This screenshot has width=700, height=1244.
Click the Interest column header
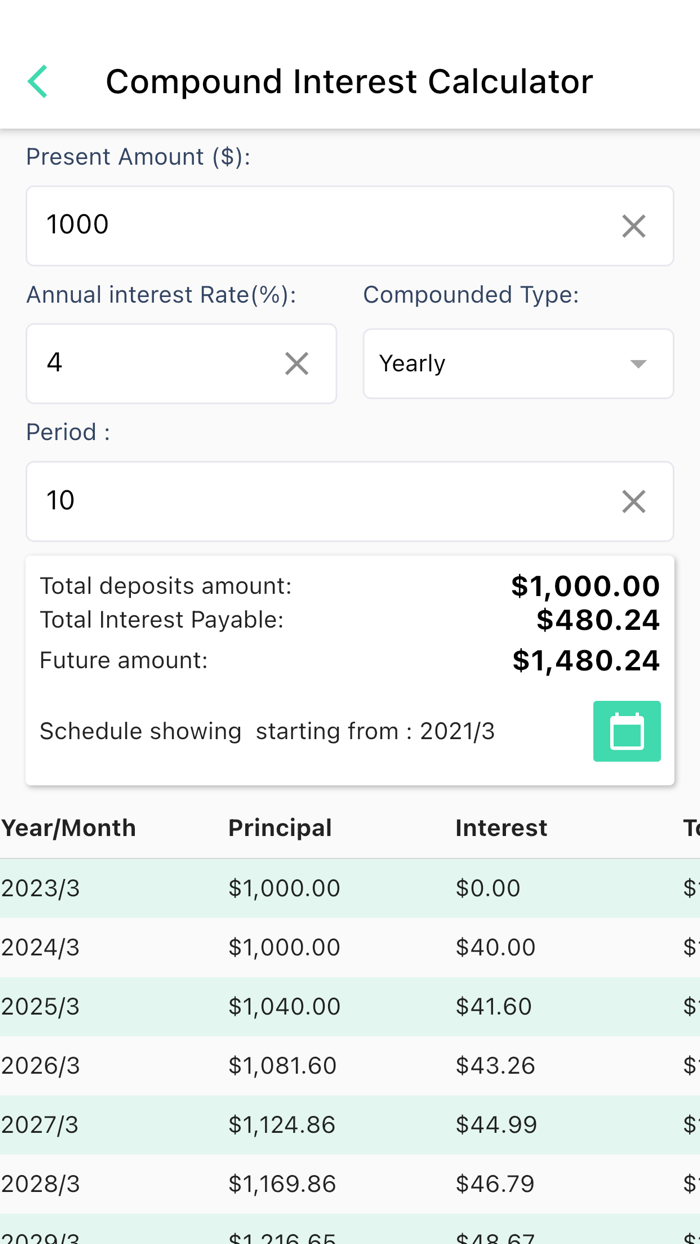pos(501,828)
